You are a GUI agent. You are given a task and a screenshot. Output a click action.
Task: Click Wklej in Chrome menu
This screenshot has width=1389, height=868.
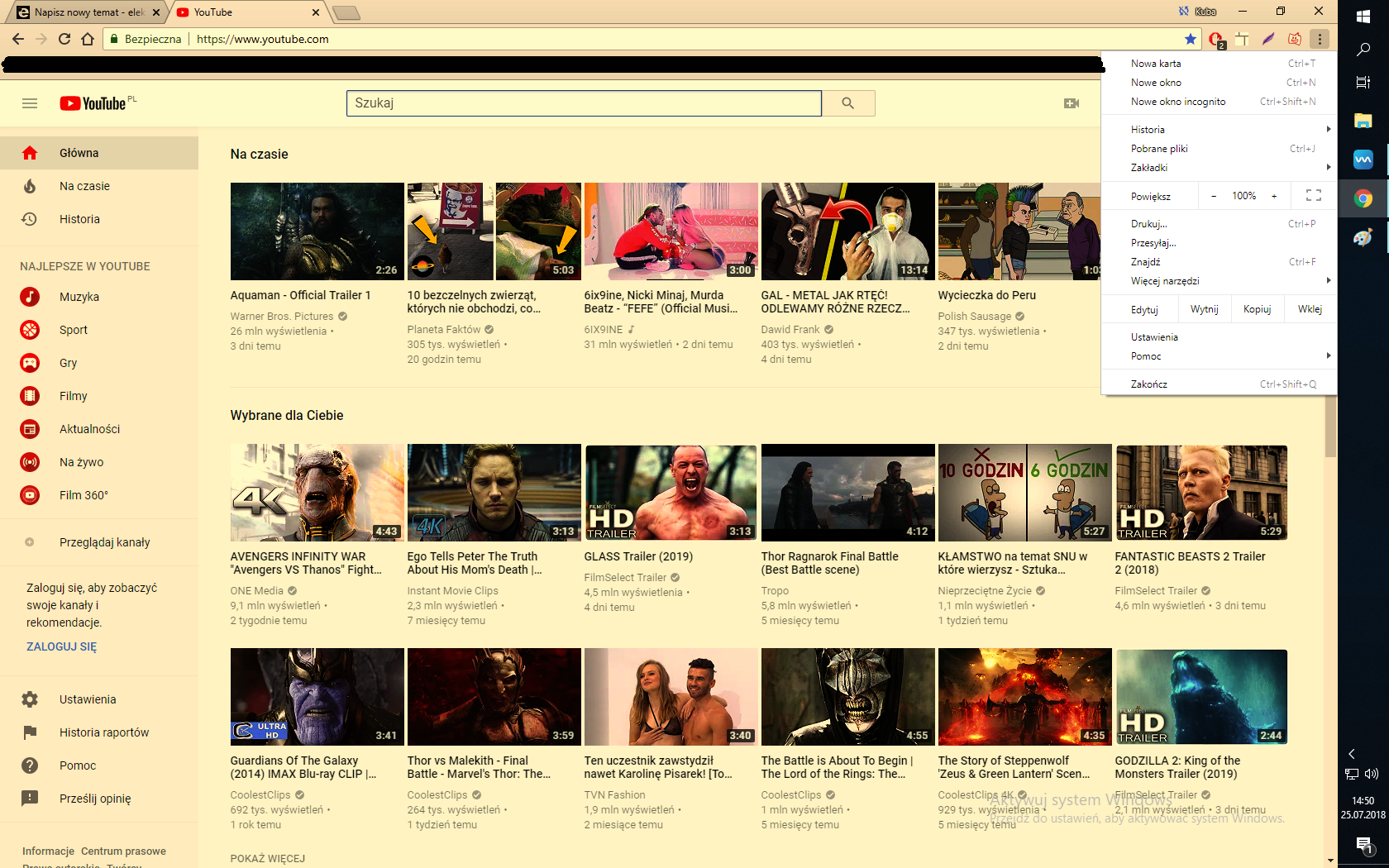[x=1310, y=309]
